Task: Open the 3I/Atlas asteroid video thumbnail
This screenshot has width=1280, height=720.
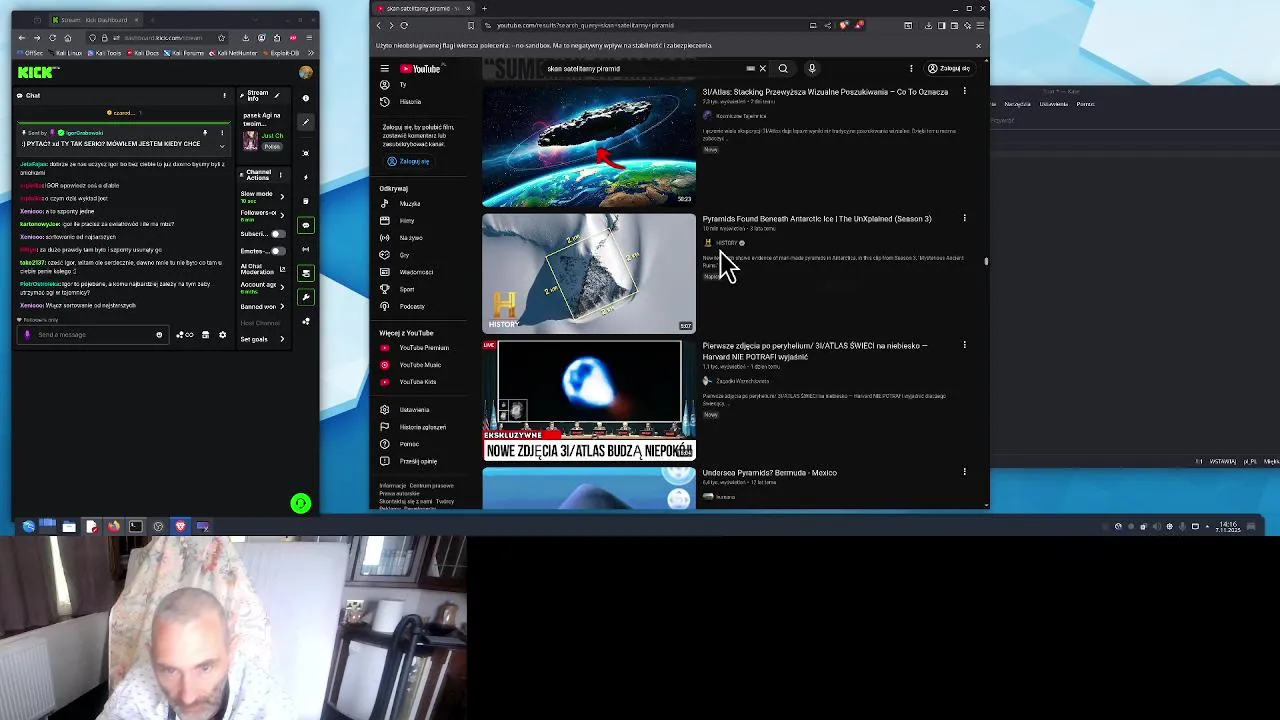Action: (x=589, y=147)
